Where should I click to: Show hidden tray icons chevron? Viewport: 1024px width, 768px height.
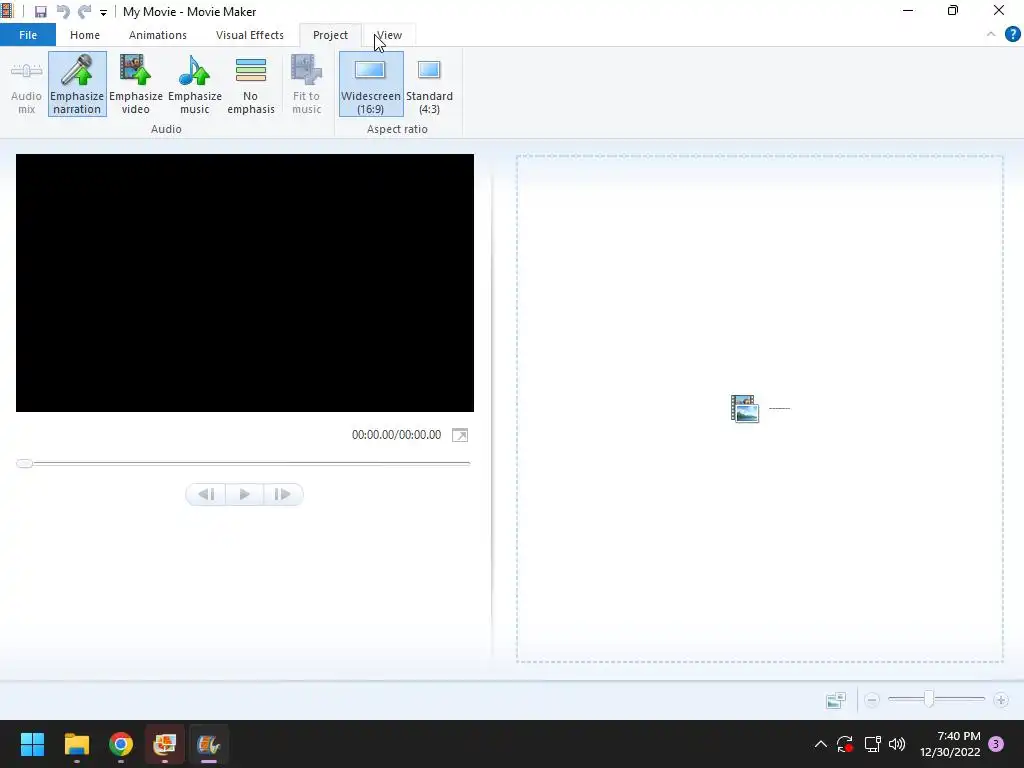(821, 744)
